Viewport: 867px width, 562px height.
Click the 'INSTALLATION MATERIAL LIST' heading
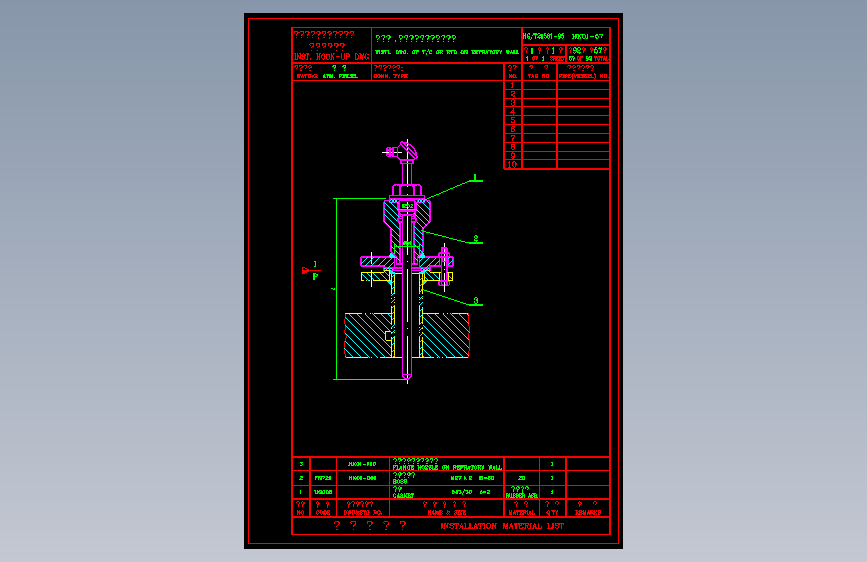coord(502,526)
